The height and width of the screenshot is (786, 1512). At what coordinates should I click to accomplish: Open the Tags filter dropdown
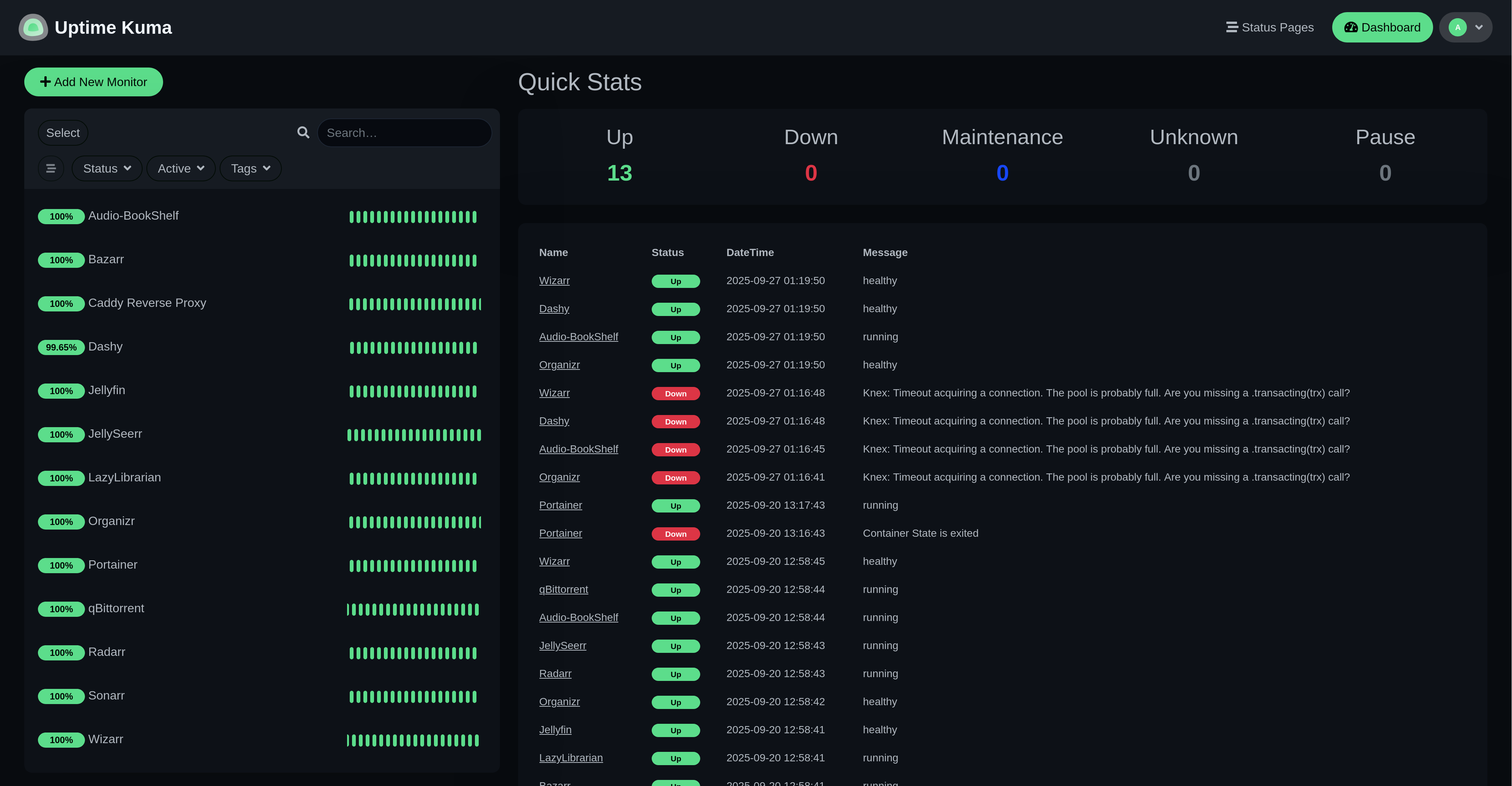(x=250, y=168)
